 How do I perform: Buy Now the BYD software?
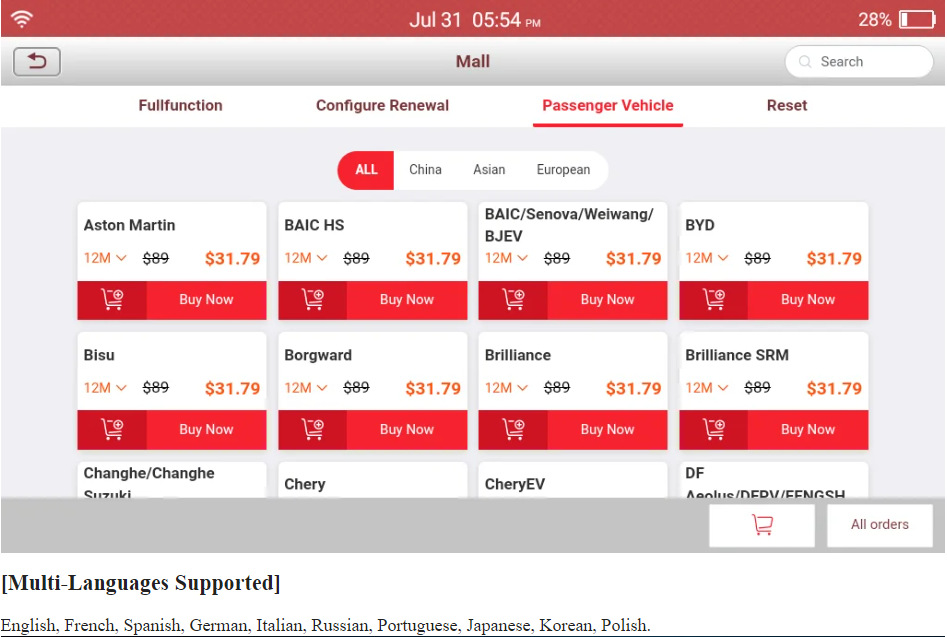(807, 299)
